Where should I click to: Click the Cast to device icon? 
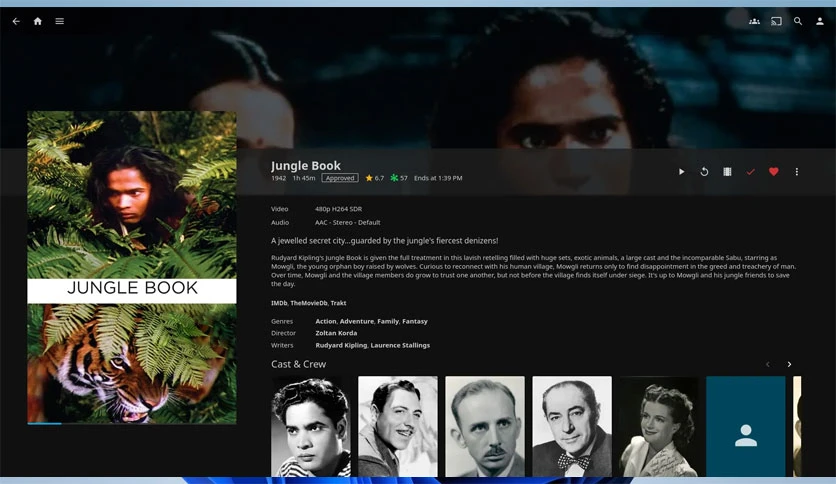(x=776, y=21)
